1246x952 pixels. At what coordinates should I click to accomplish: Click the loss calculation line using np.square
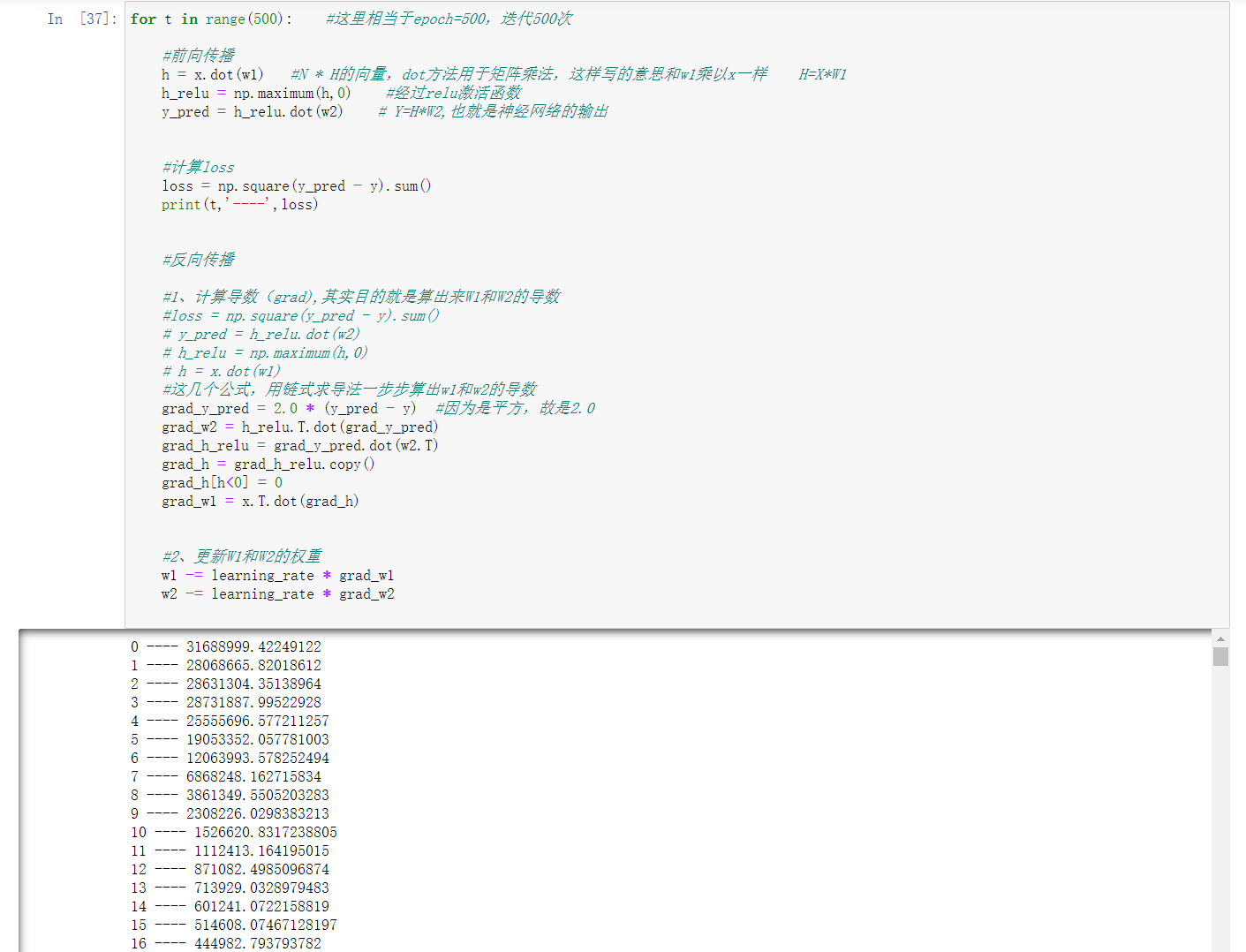coord(296,185)
